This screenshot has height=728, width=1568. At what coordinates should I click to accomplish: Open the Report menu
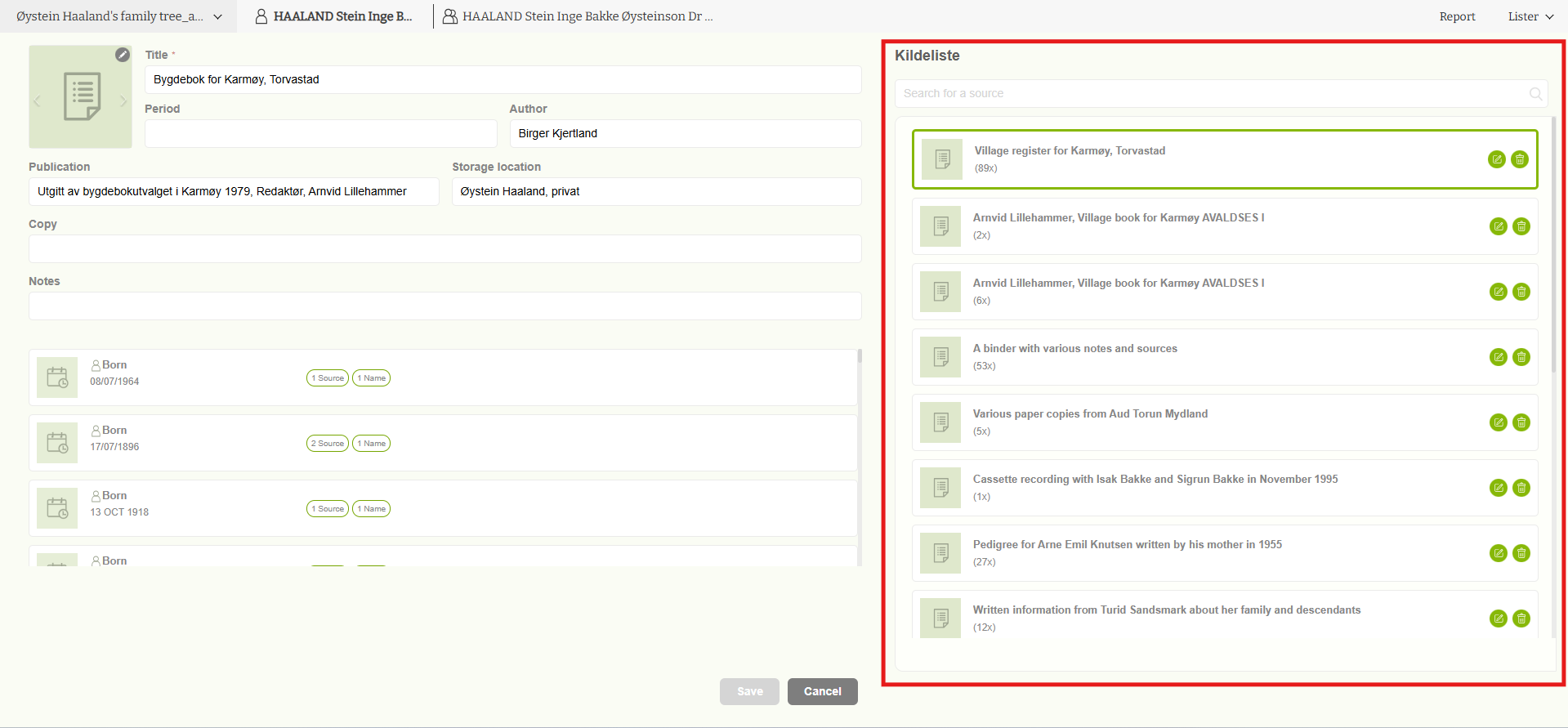pyautogui.click(x=1457, y=16)
